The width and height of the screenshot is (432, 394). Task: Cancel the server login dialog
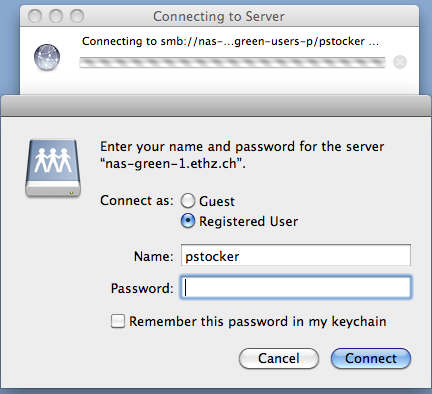(x=279, y=358)
